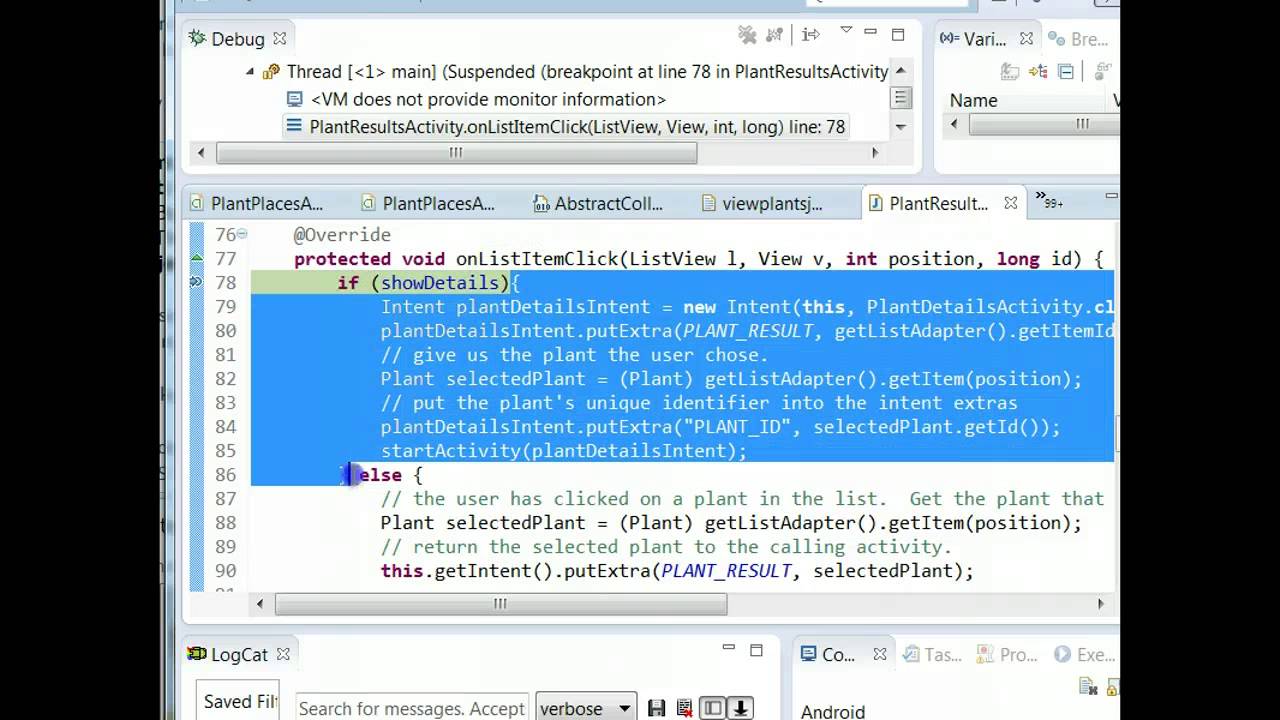Viewport: 1280px width, 720px height.
Task: Switch to the Debug view tab
Action: 237,39
